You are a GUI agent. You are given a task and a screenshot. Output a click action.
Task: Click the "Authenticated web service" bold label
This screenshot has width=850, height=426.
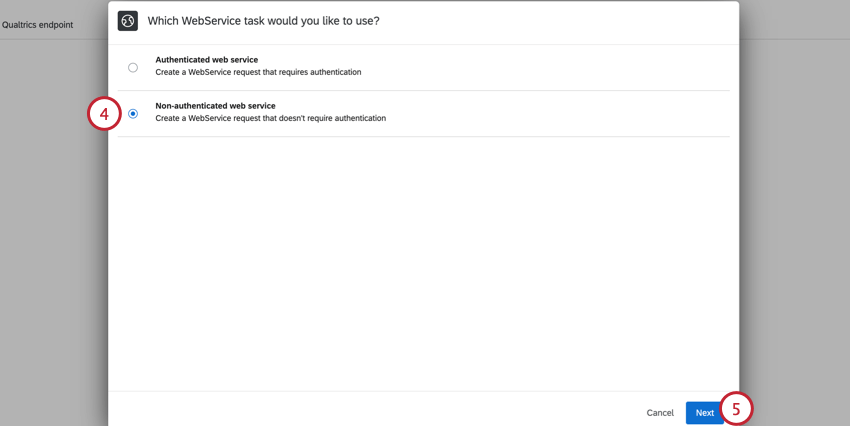point(207,60)
